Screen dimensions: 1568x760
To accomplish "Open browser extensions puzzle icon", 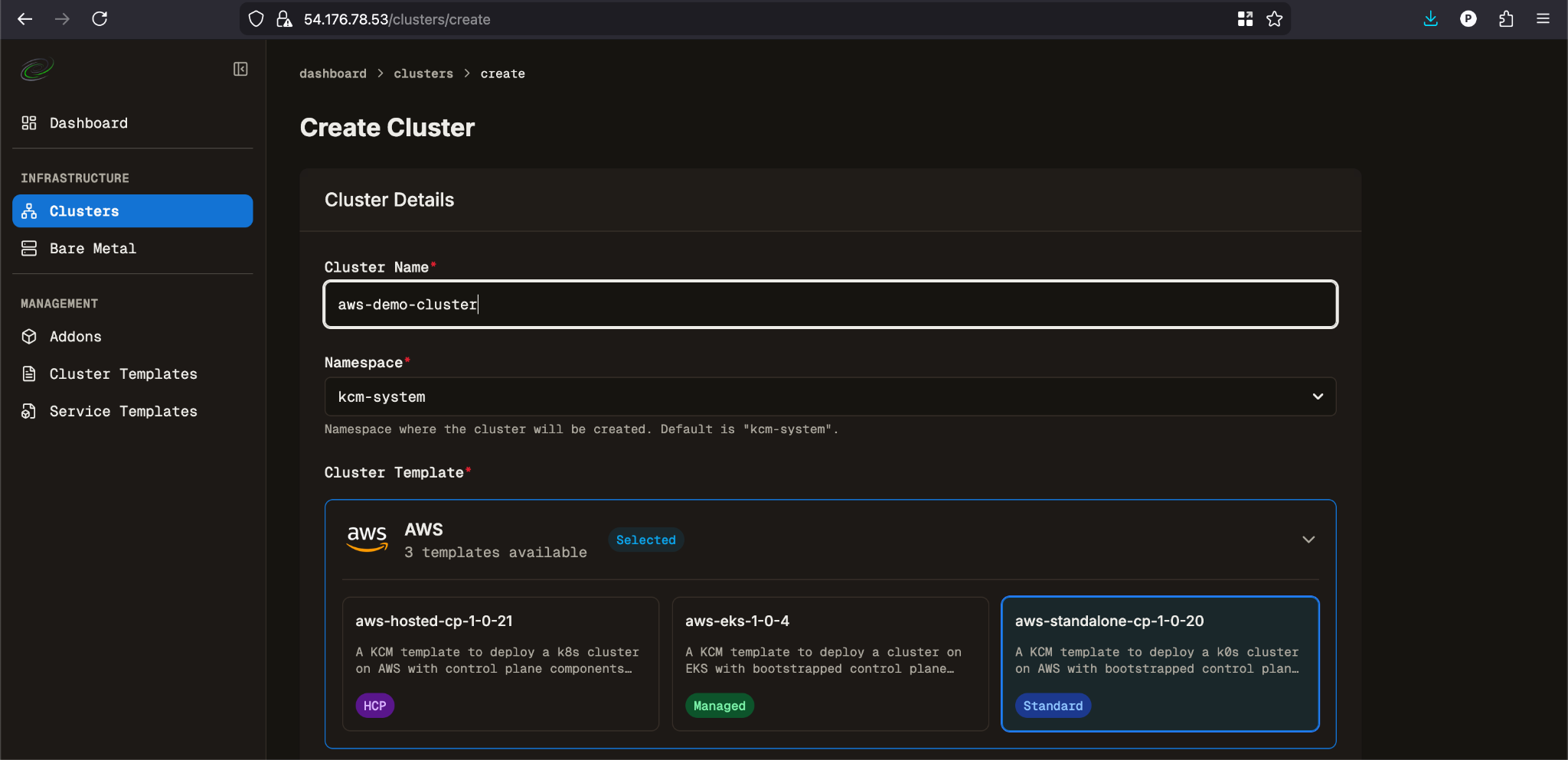I will (1505, 19).
